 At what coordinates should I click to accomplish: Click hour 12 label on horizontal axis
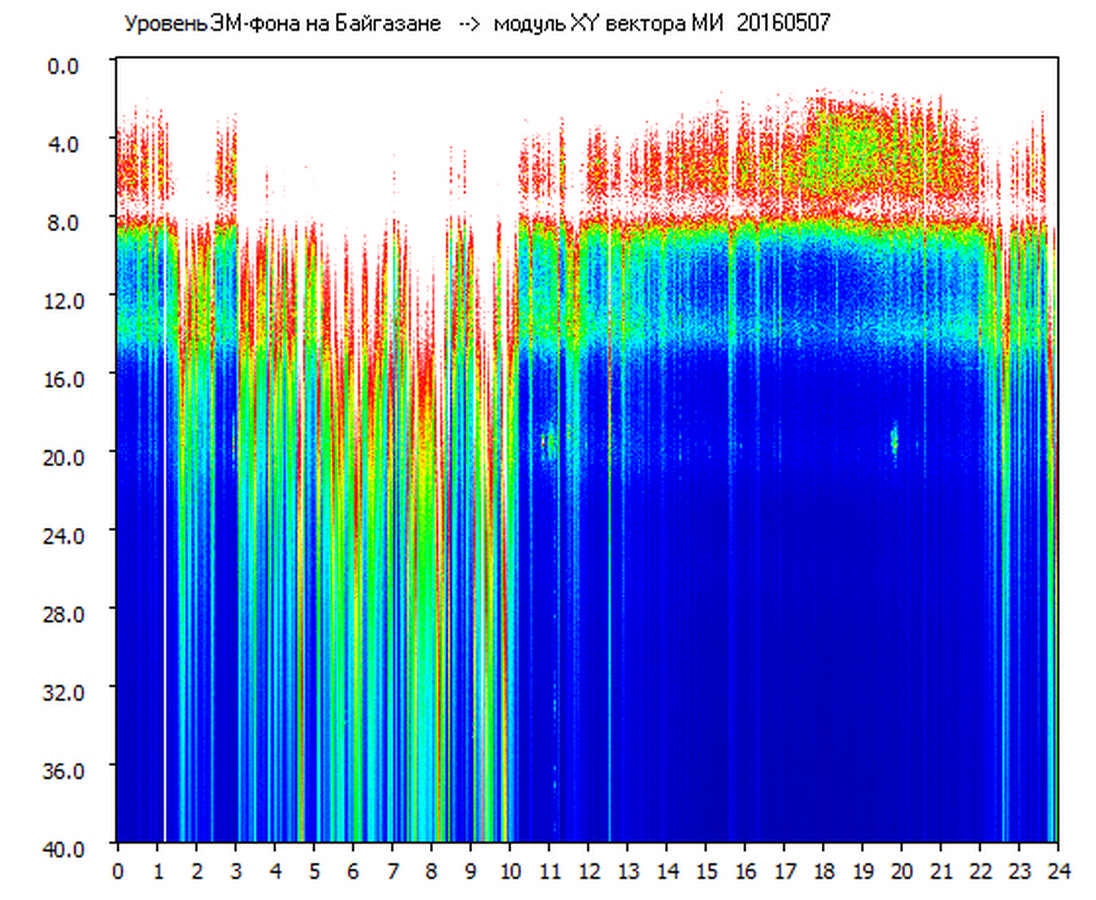[589, 871]
